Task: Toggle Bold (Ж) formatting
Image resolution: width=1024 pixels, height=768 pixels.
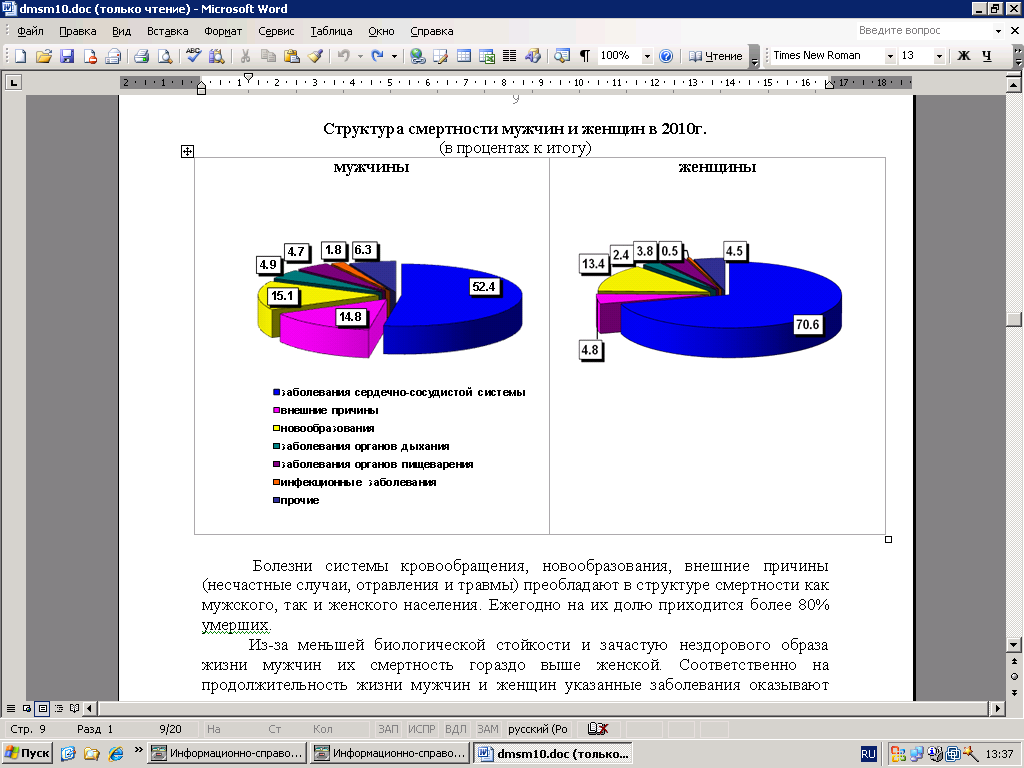Action: coord(963,56)
